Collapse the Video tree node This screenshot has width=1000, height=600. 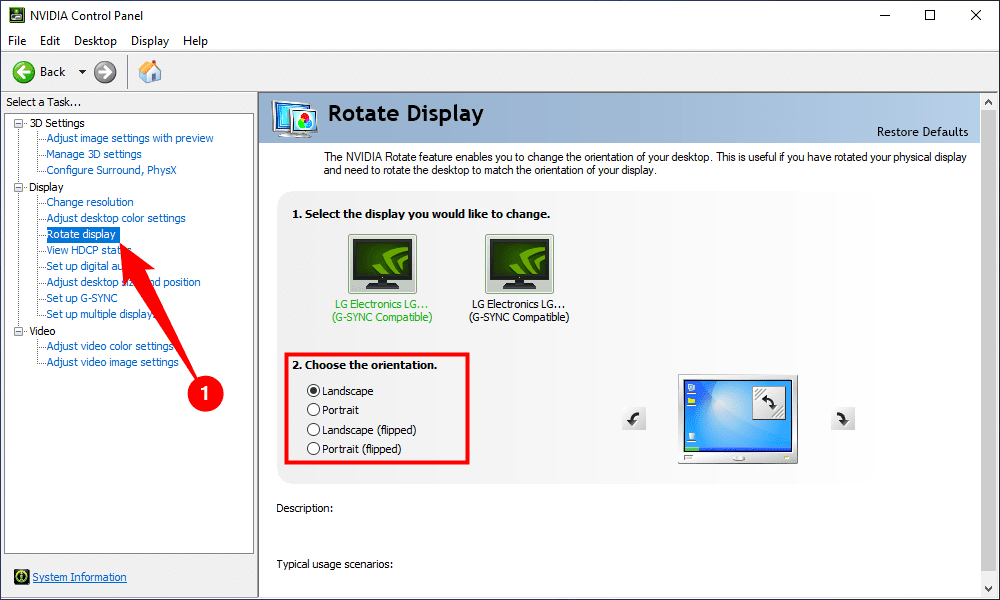[x=18, y=331]
